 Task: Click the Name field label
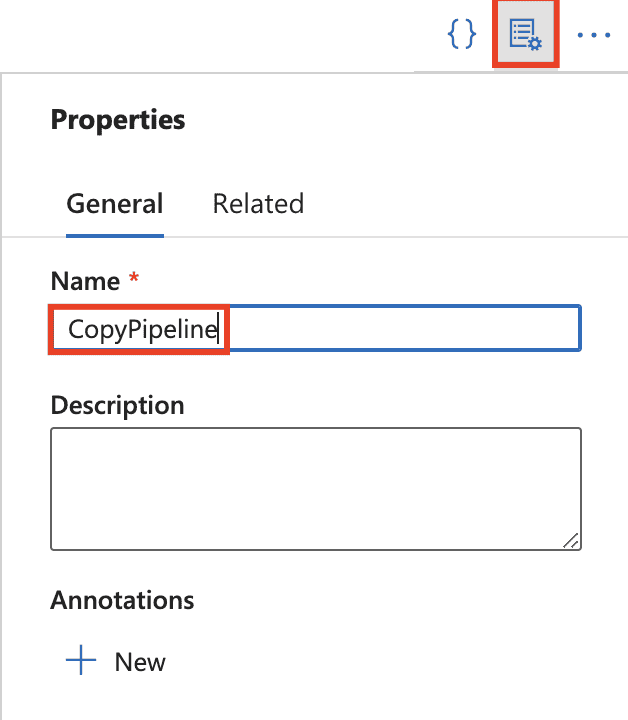click(84, 282)
